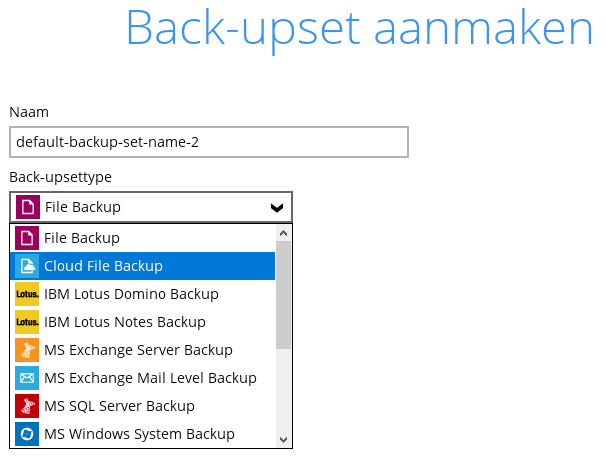Click scrollbar down arrow in dropdown list

pyautogui.click(x=283, y=439)
